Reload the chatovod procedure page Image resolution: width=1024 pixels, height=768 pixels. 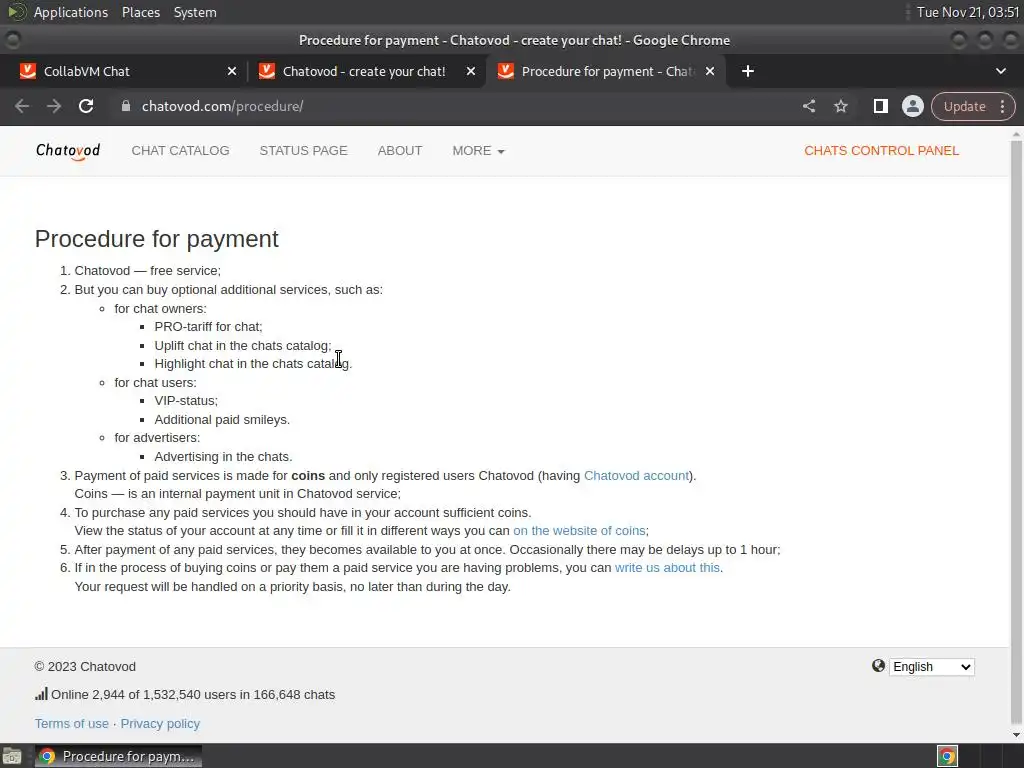86,106
